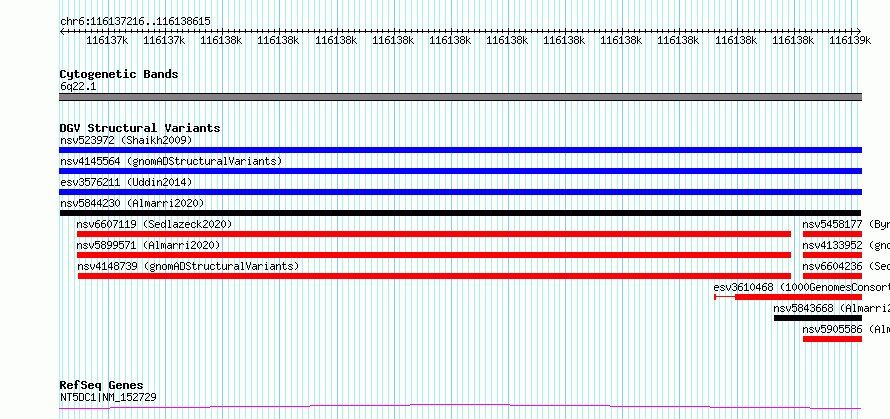
Task: Click the red bar of nsv5899571
Action: click(x=434, y=255)
